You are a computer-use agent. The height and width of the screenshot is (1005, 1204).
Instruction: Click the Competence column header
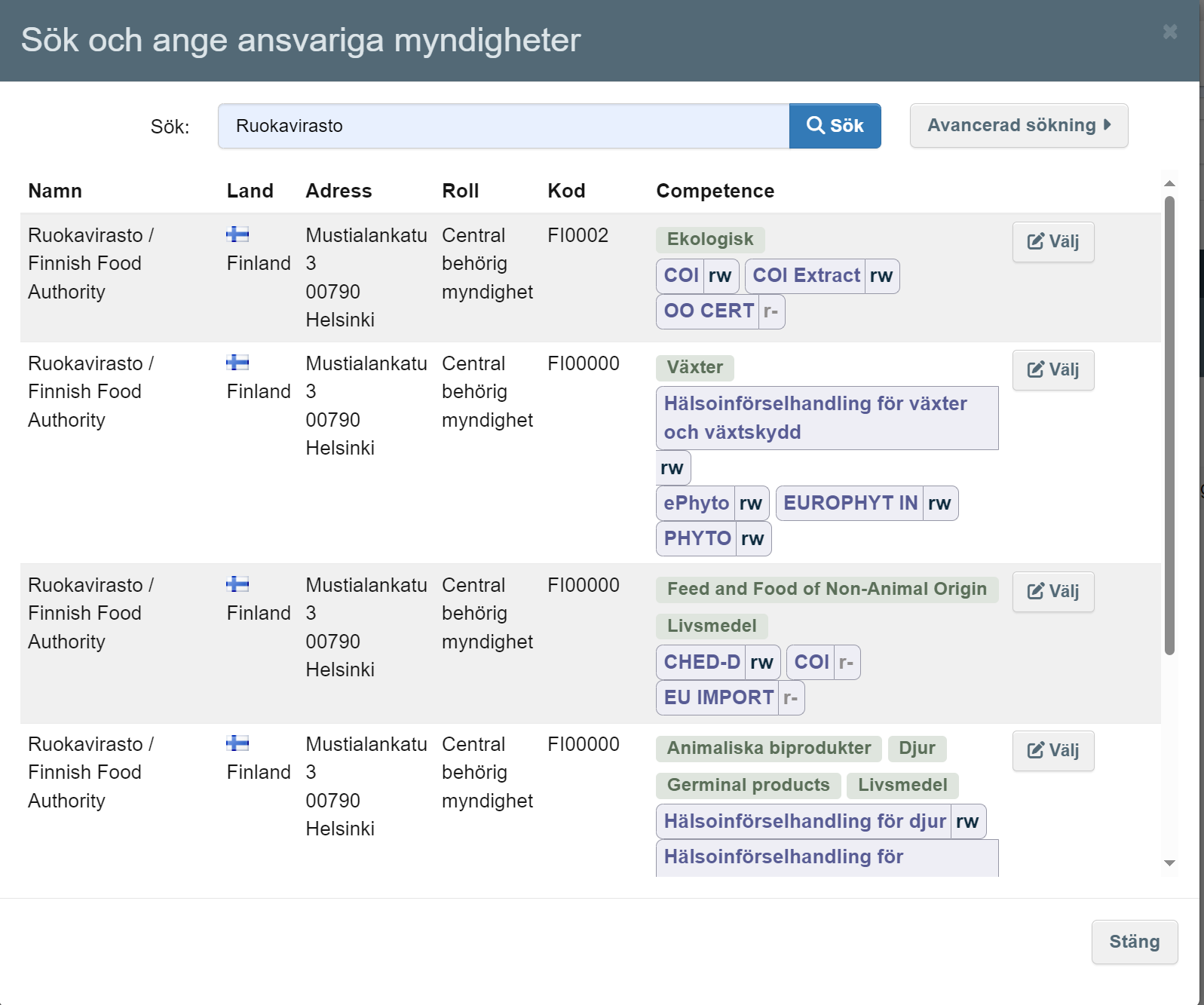pos(715,192)
